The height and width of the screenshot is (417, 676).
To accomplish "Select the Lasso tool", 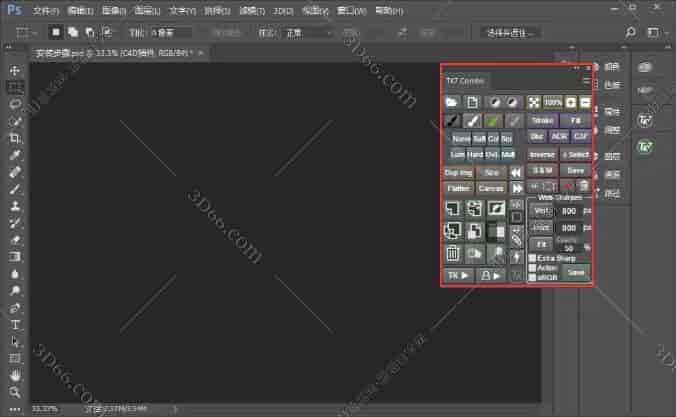I will point(15,103).
